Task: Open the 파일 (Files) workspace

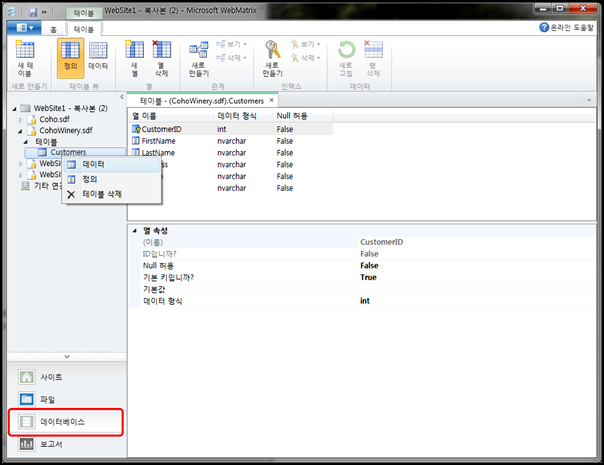Action: [66, 399]
